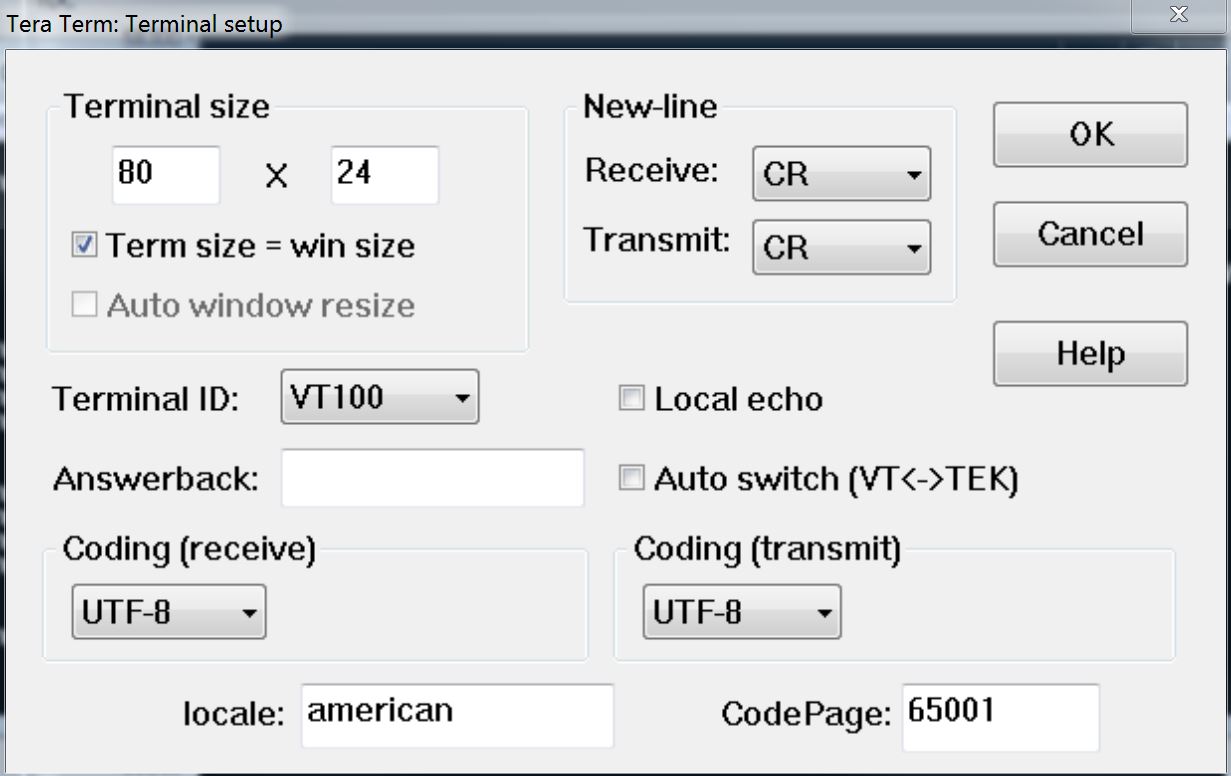The height and width of the screenshot is (776, 1231).
Task: Click the Answerback label
Action: tap(156, 479)
